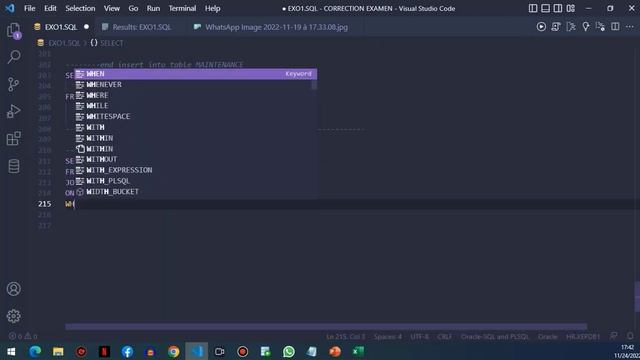Change encoding via UTF-8 status item
The width and height of the screenshot is (640, 360).
click(419, 337)
